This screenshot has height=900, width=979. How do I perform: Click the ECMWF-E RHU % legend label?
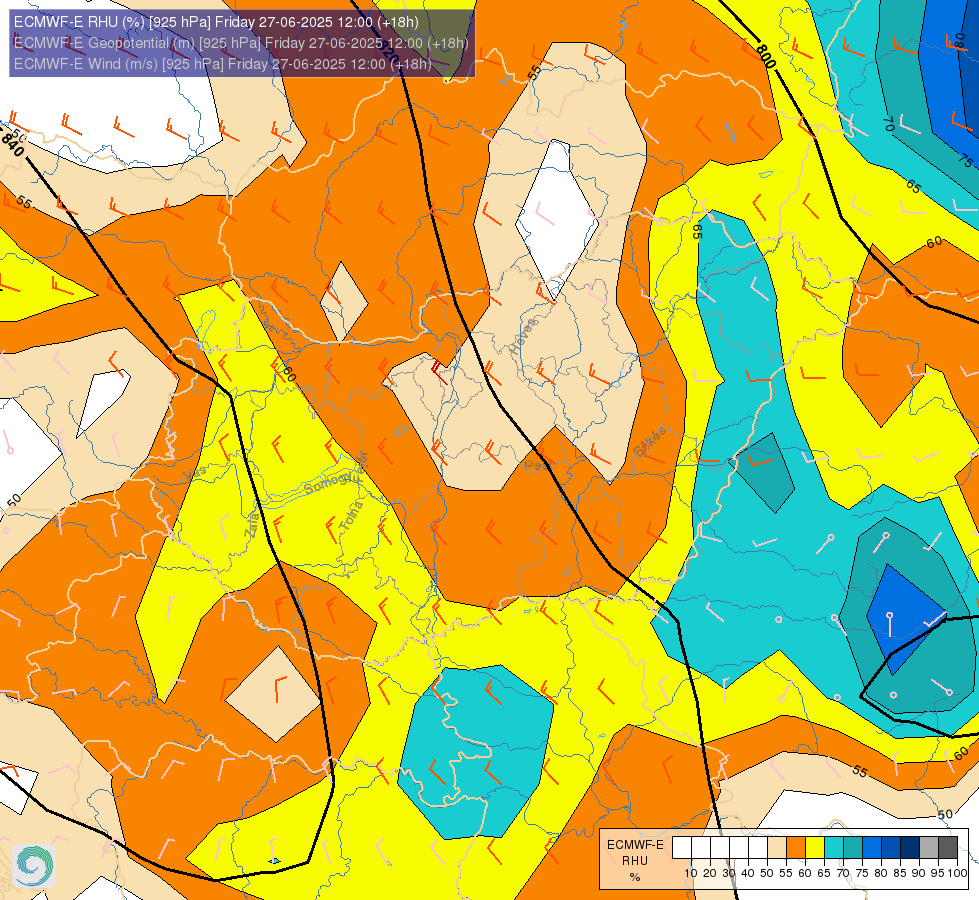coord(635,860)
